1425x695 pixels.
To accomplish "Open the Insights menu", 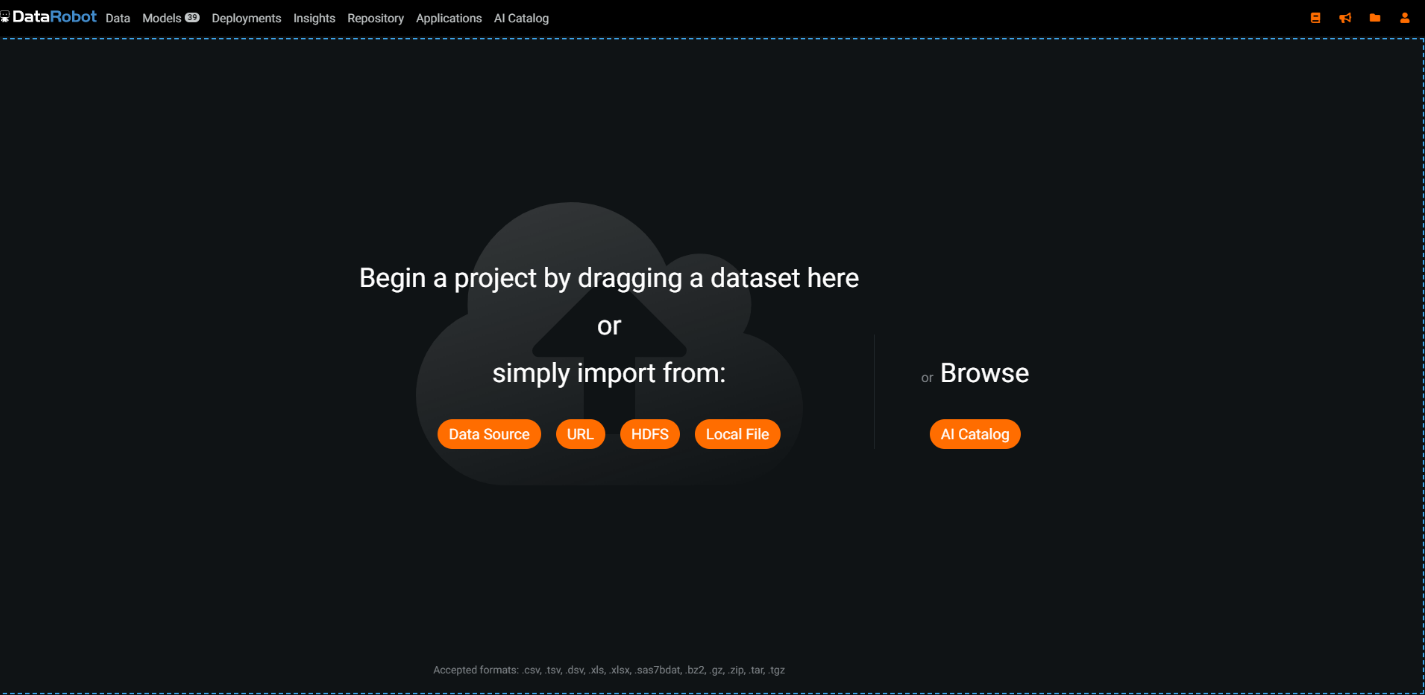I will pyautogui.click(x=314, y=18).
